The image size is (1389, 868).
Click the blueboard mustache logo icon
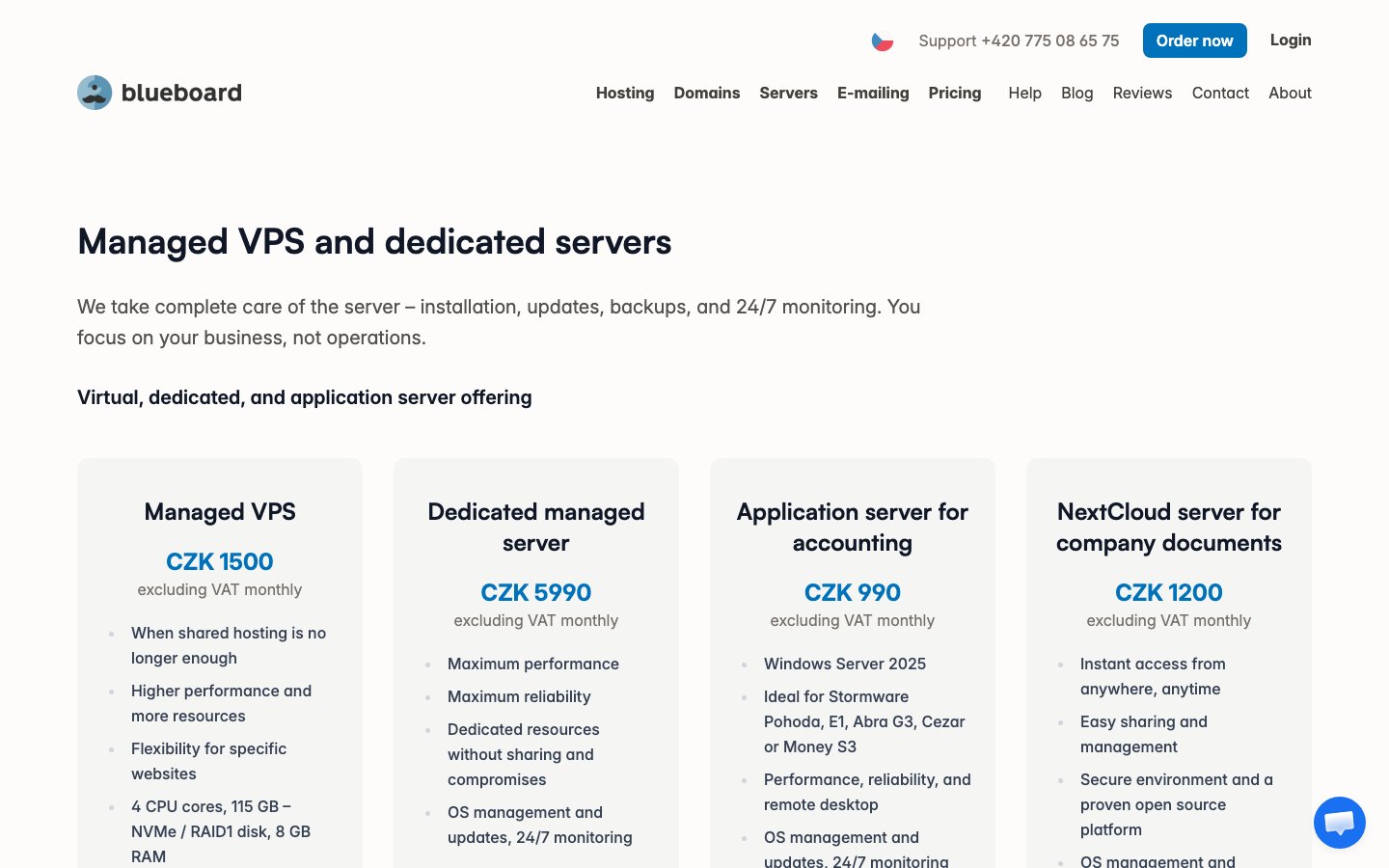[95, 93]
